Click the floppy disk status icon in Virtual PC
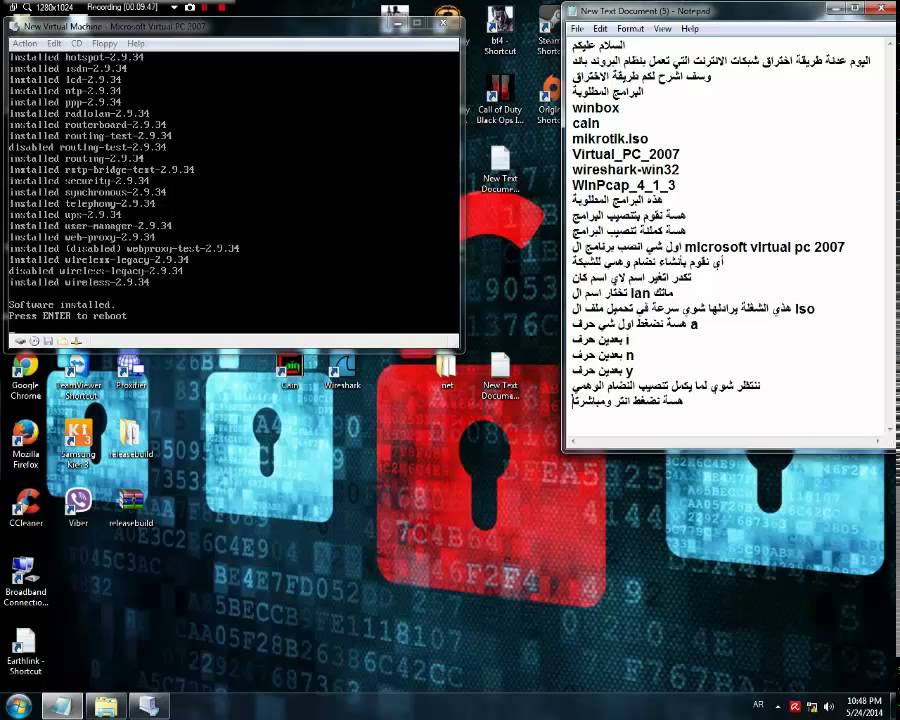Viewport: 900px width, 720px height. point(48,341)
